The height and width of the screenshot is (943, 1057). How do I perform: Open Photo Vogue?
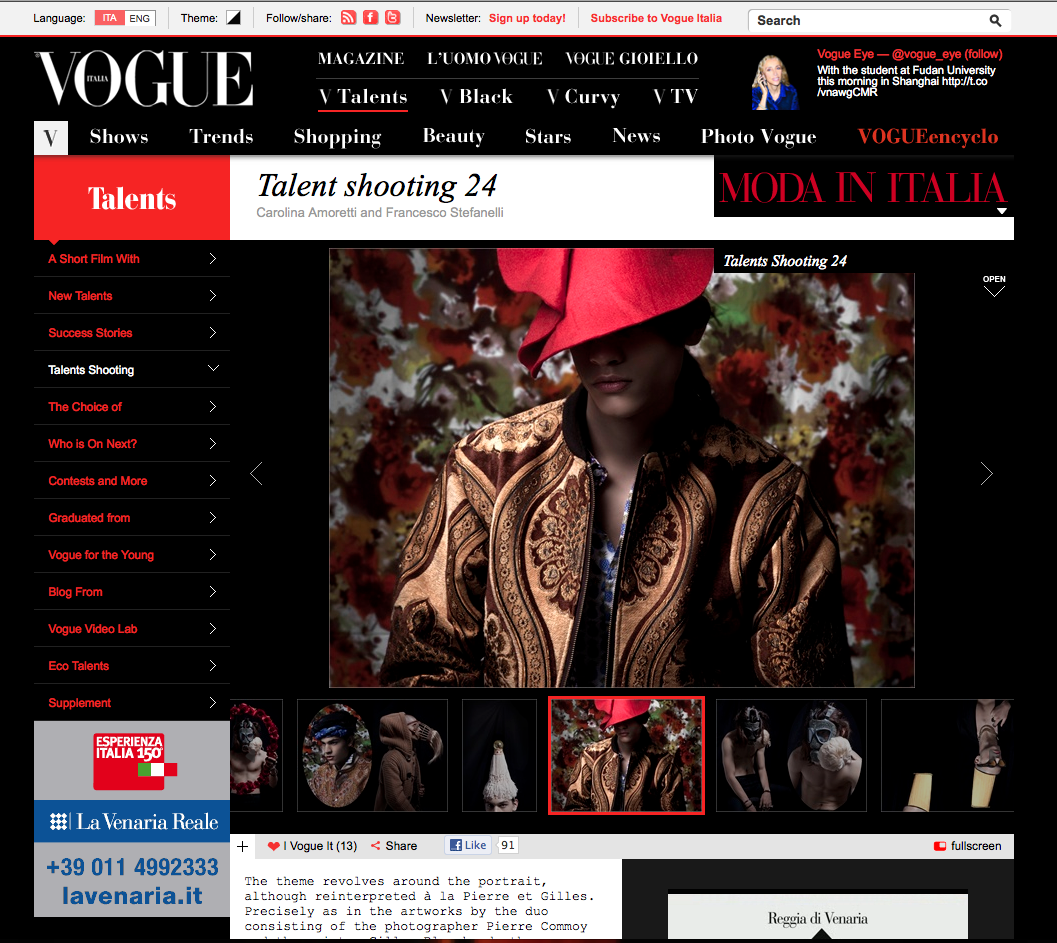tap(758, 138)
